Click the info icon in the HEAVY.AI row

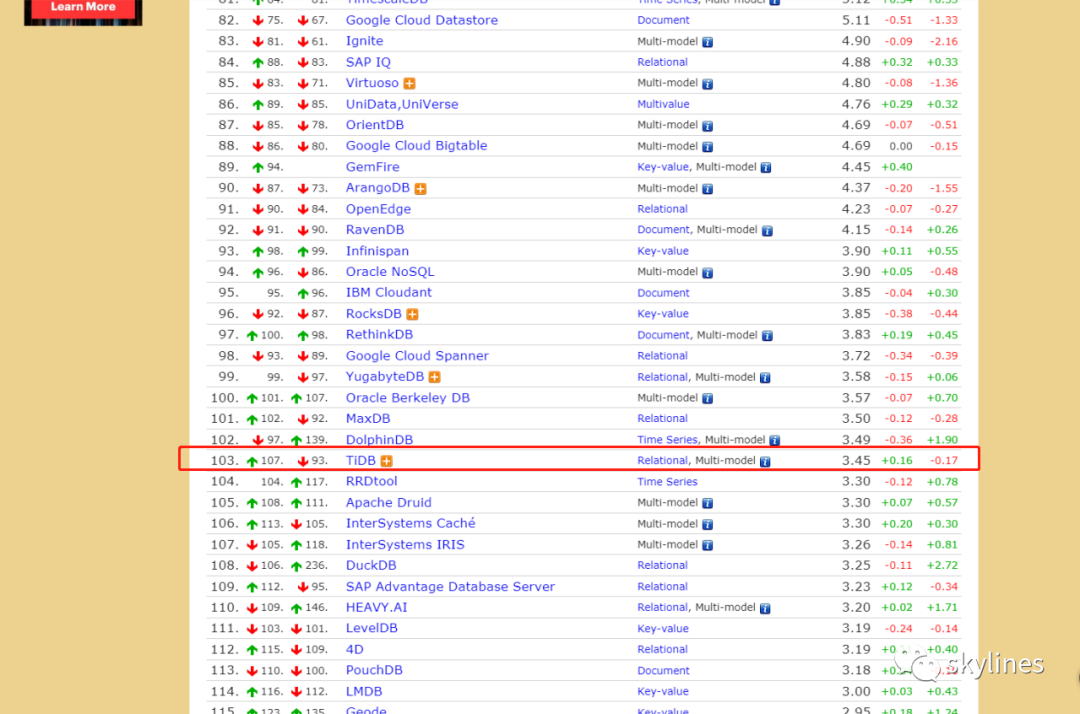coord(765,608)
